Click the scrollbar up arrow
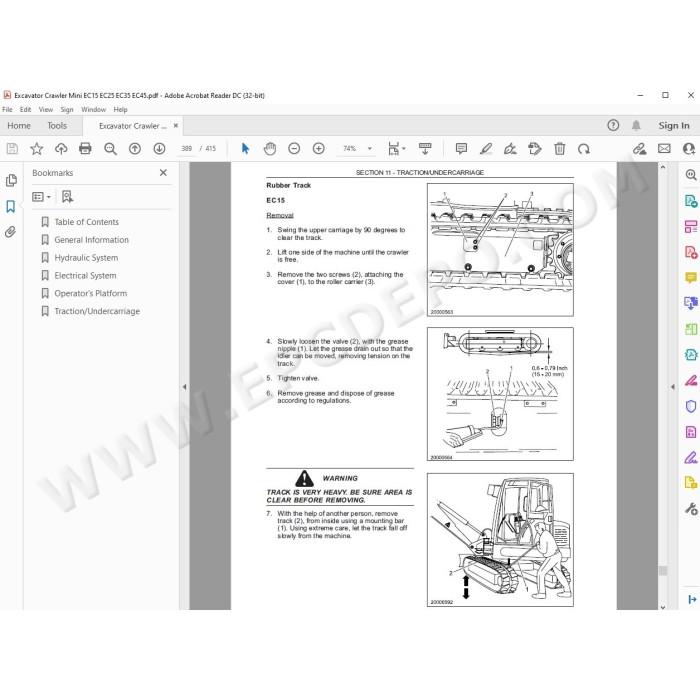Viewport: 700px width, 700px height. tap(663, 167)
